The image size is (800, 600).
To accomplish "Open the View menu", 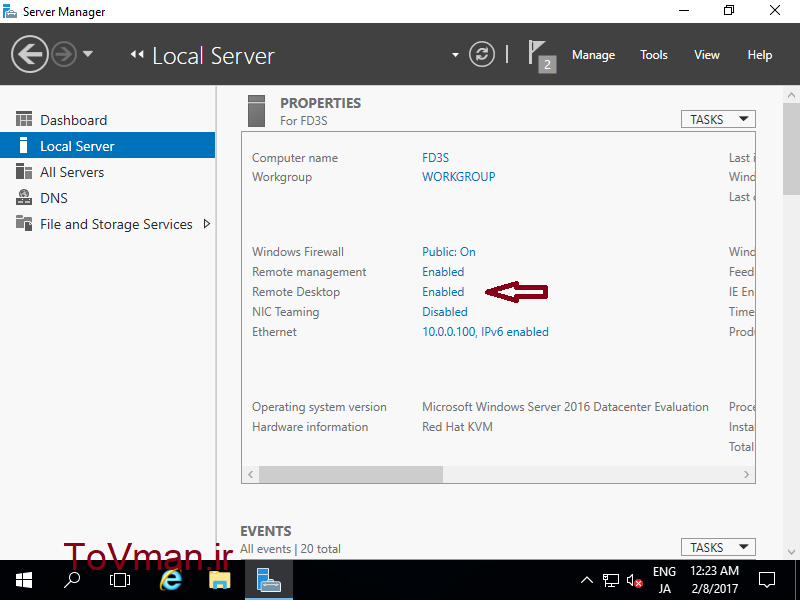I will point(707,55).
